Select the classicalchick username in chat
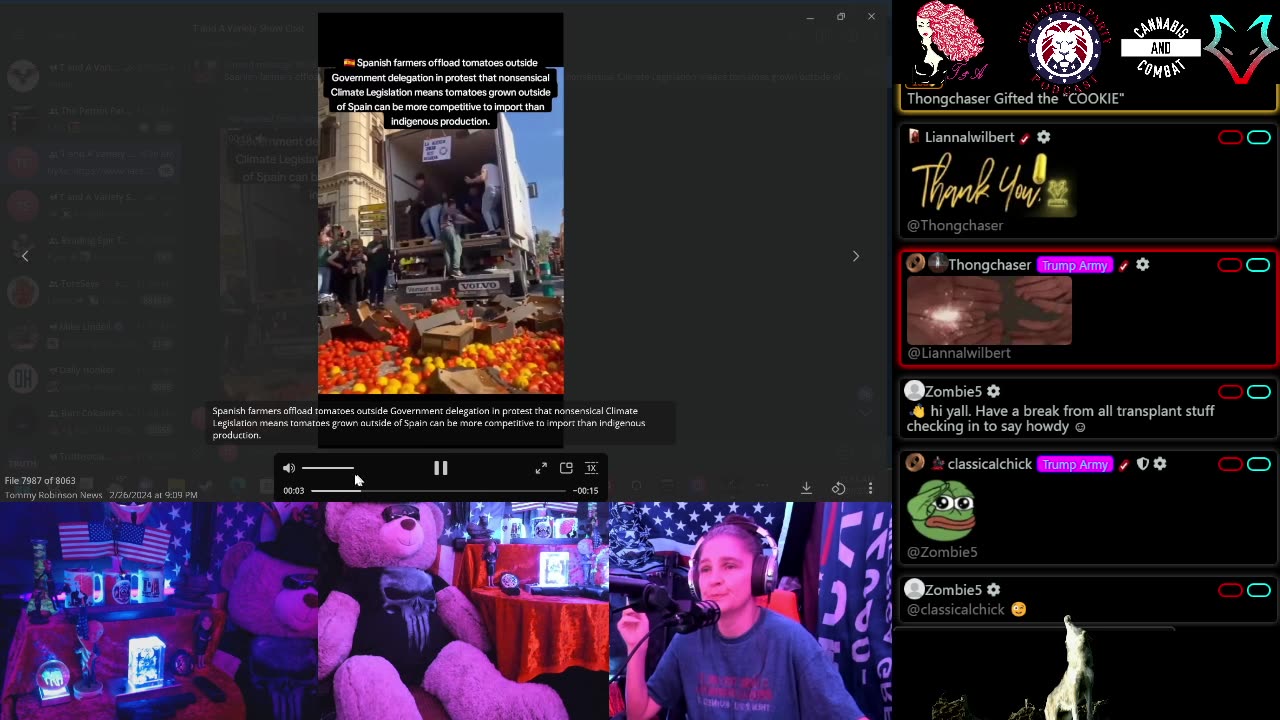The image size is (1280, 720). [x=989, y=464]
